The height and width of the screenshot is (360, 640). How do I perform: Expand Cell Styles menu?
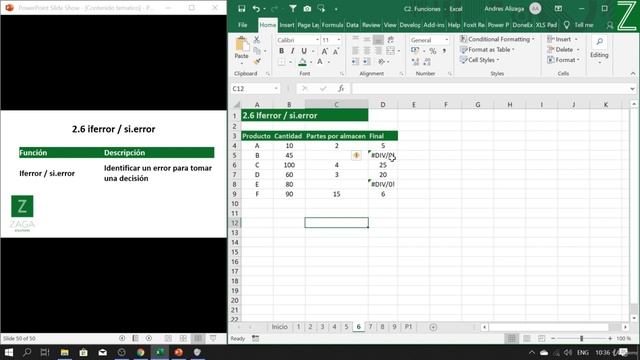click(480, 60)
